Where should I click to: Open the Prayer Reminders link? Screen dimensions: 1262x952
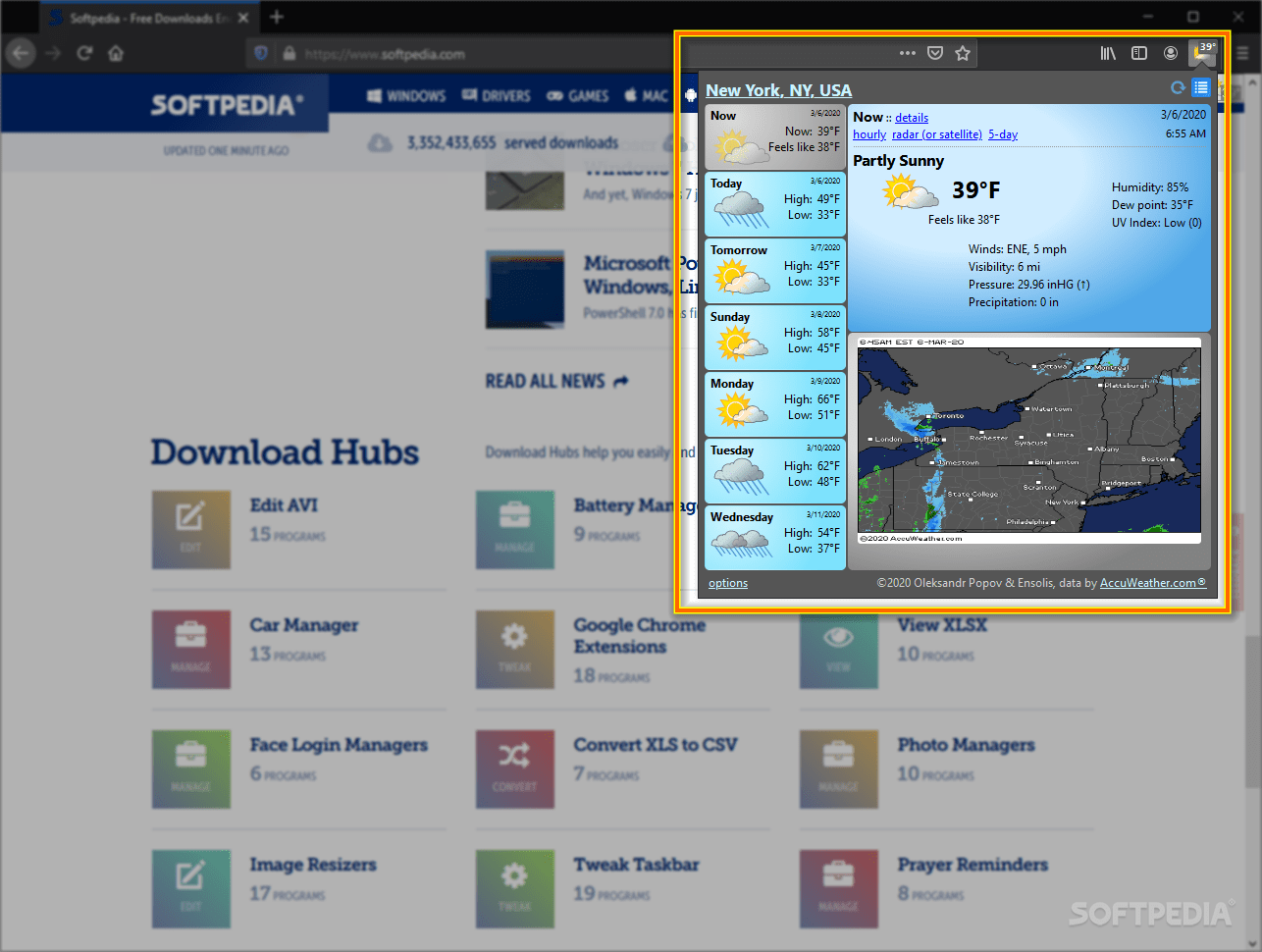[973, 864]
